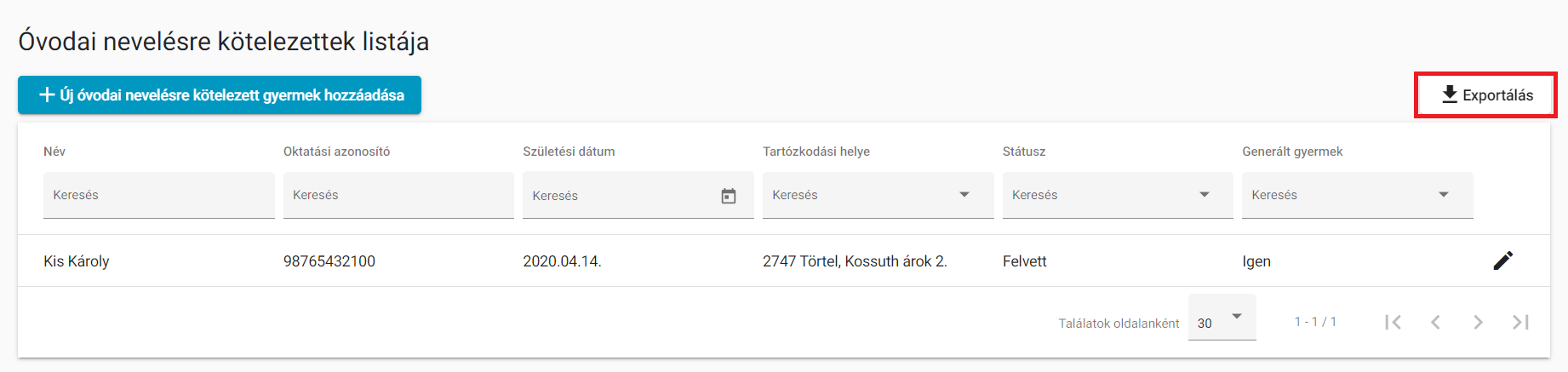1568x372 pixels.
Task: Jump to last results page
Action: click(x=1520, y=322)
